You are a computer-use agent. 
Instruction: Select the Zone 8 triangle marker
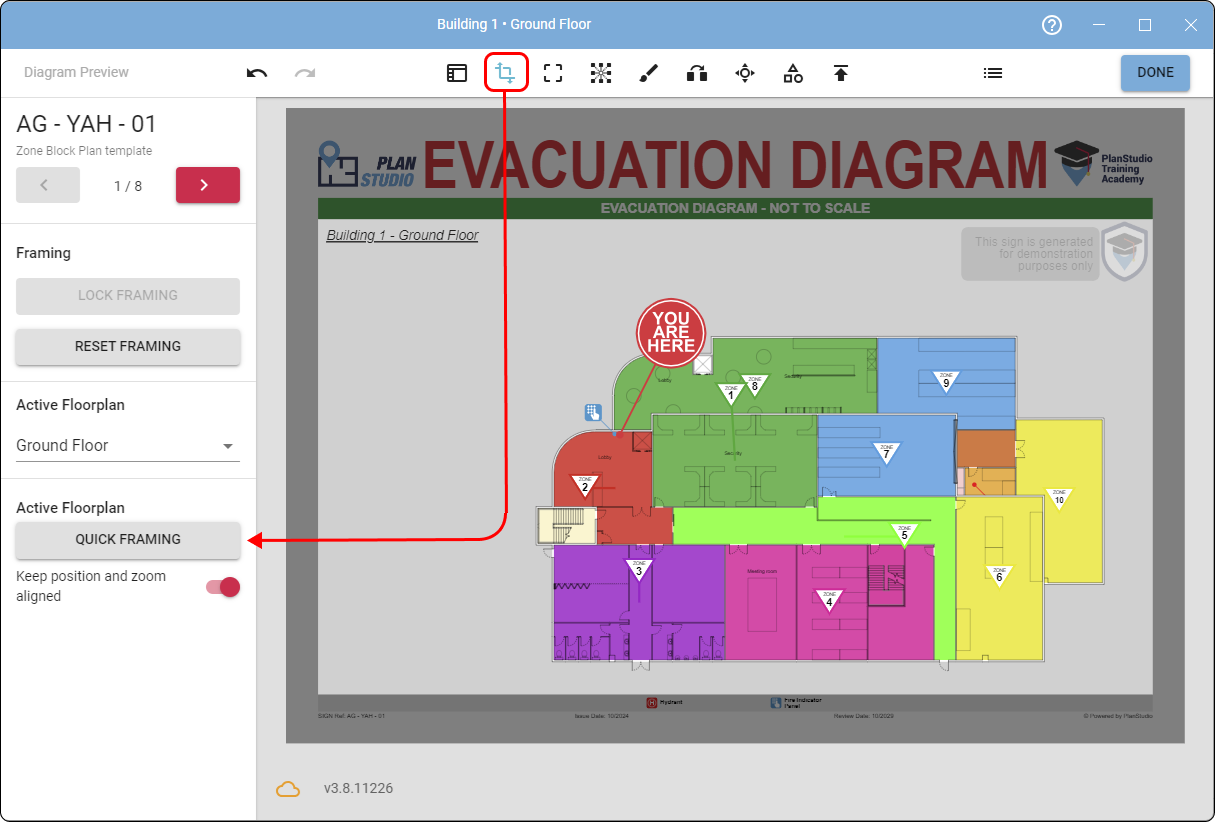tap(755, 385)
